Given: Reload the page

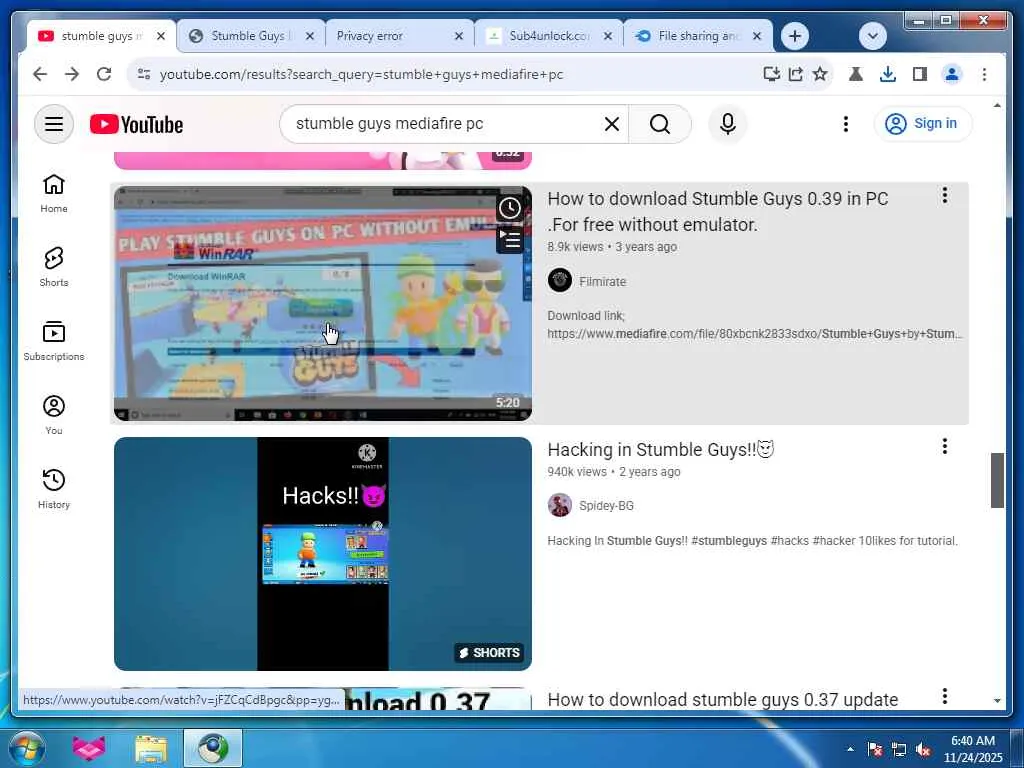Looking at the screenshot, I should [x=104, y=74].
